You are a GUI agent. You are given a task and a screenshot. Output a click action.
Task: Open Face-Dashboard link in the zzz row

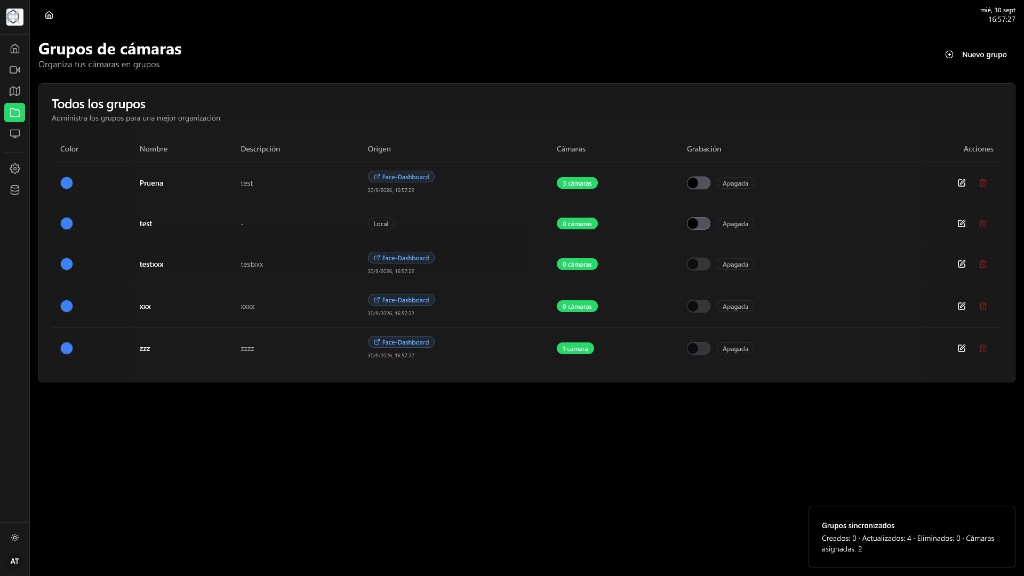(401, 342)
